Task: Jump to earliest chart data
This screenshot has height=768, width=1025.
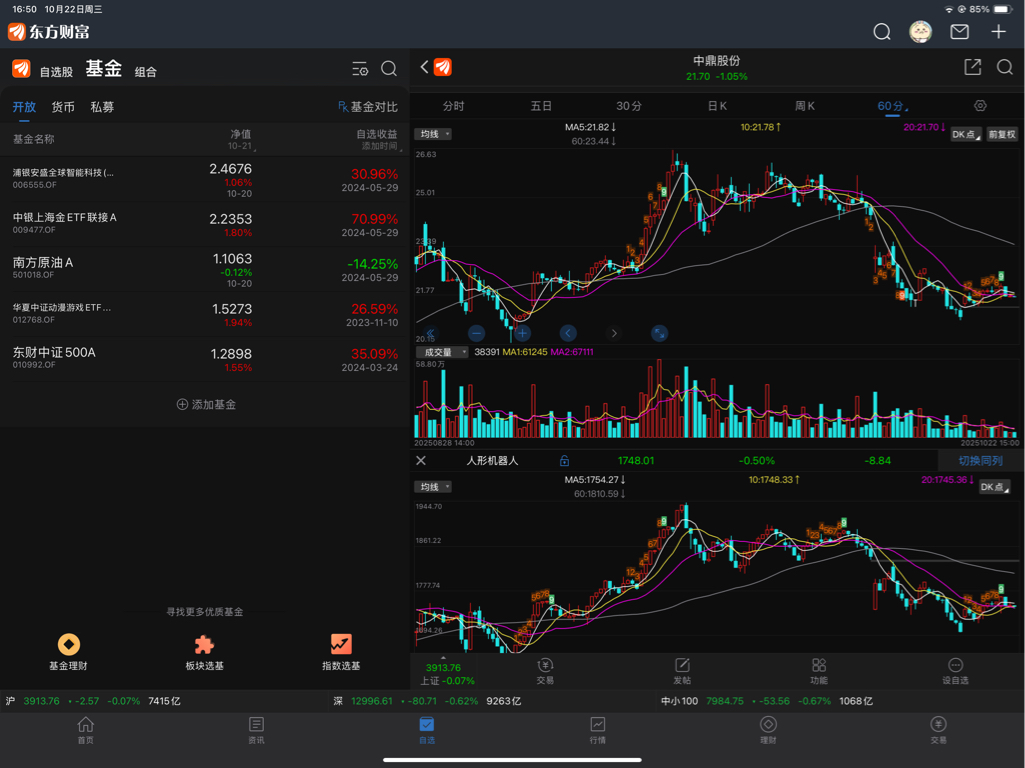Action: tap(430, 333)
